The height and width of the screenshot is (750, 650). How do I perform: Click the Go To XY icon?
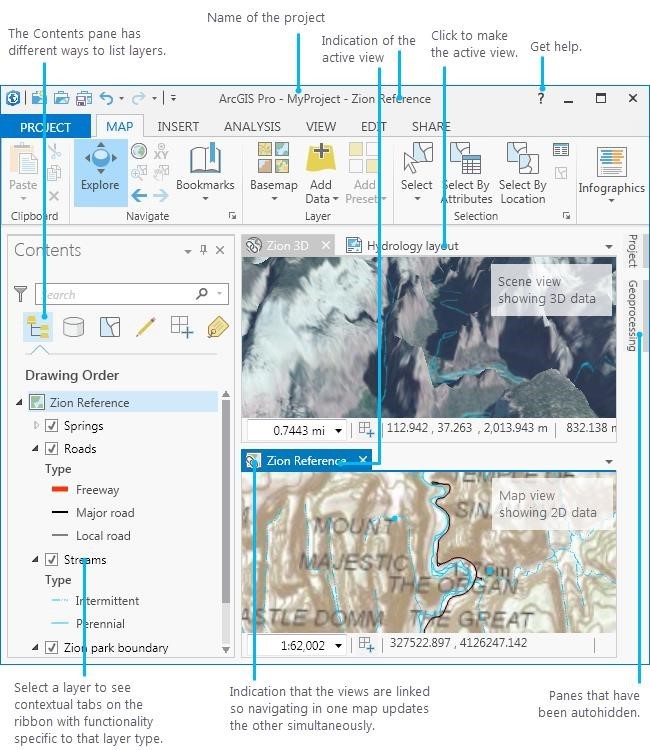(x=161, y=152)
